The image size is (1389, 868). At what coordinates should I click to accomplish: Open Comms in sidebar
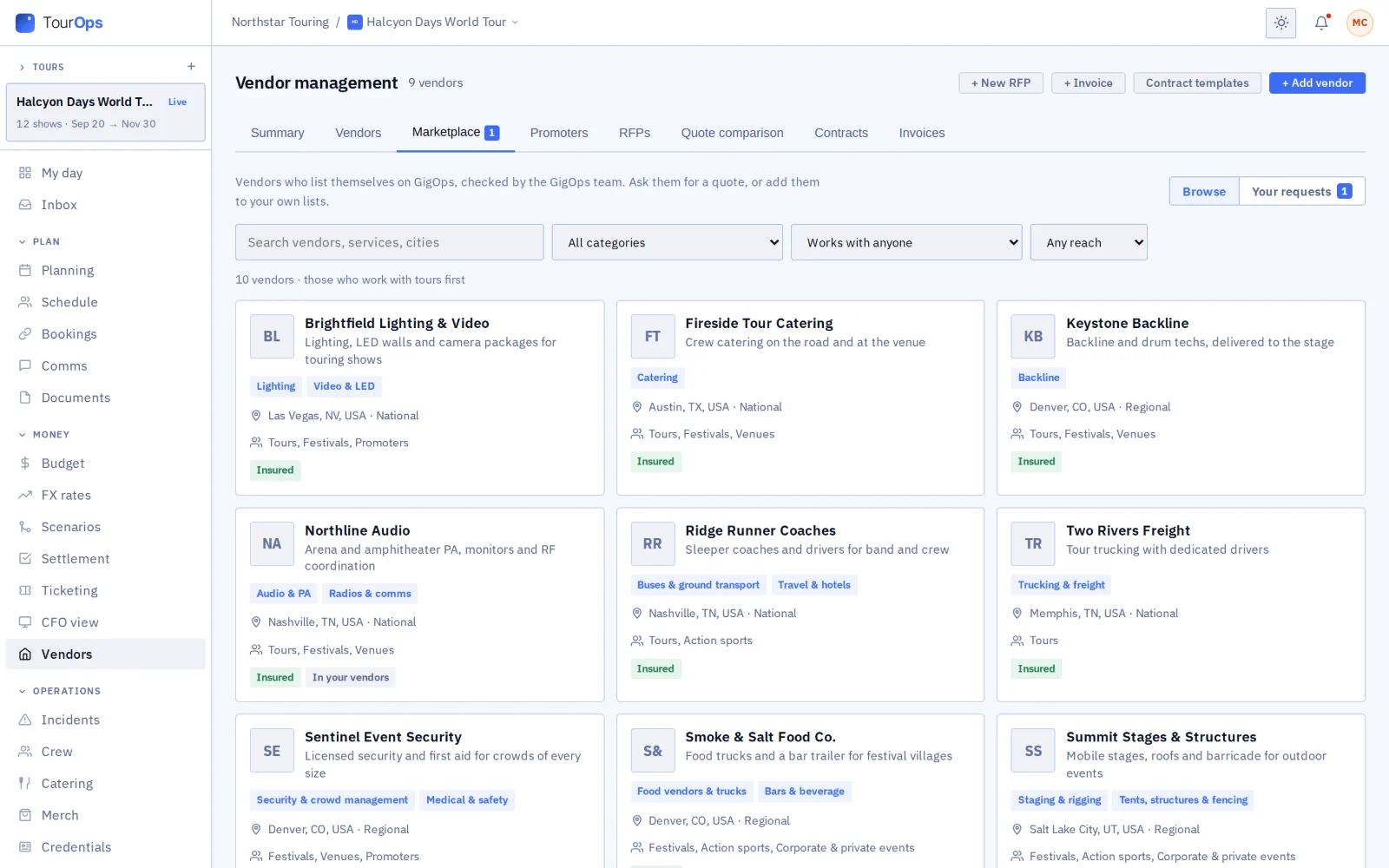[106, 365]
